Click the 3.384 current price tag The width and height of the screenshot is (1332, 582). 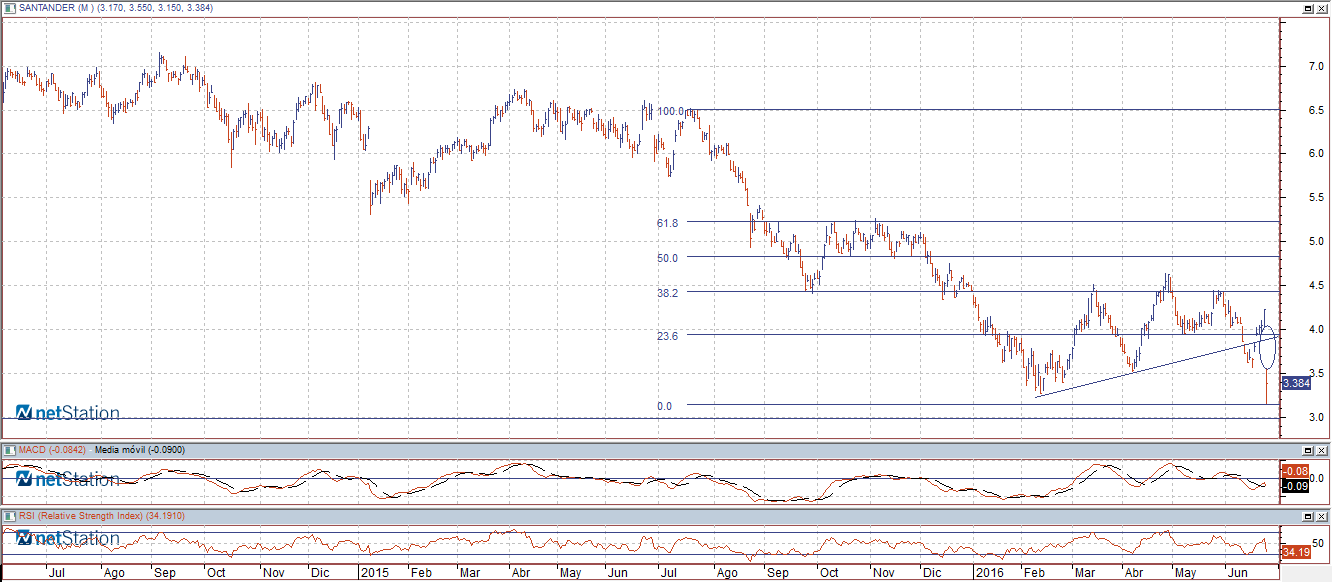pos(1295,383)
